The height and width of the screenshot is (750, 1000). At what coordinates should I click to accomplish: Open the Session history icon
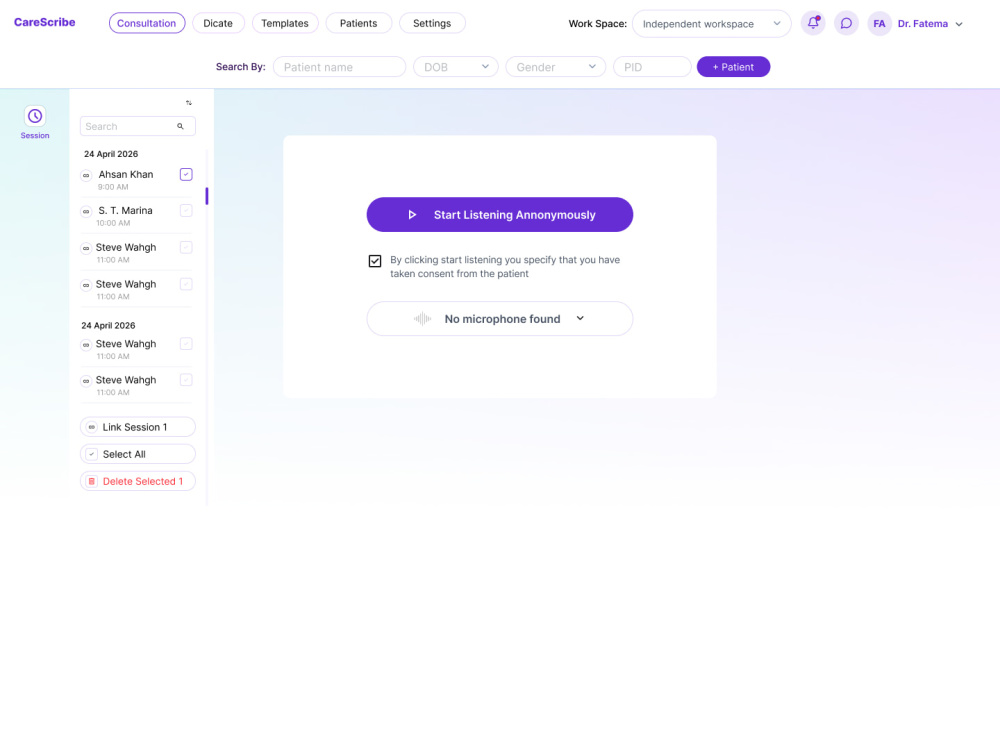click(35, 116)
